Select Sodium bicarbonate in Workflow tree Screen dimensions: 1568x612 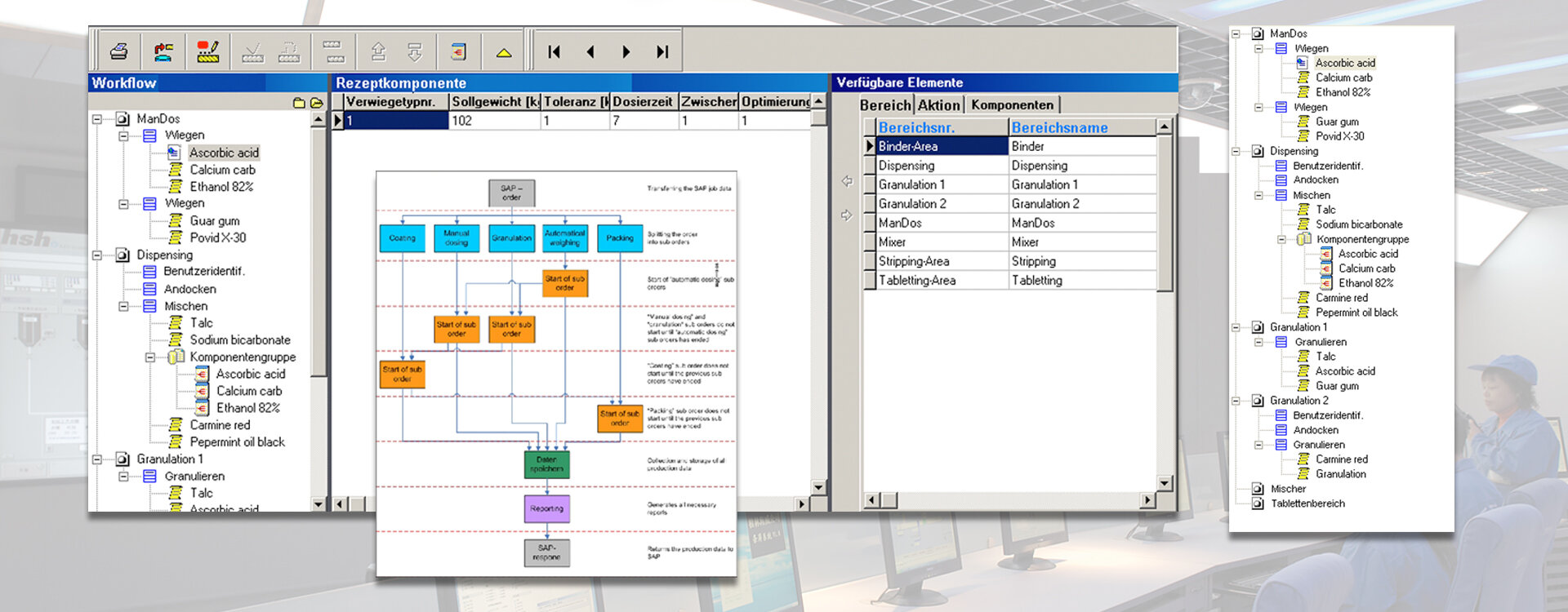click(240, 340)
